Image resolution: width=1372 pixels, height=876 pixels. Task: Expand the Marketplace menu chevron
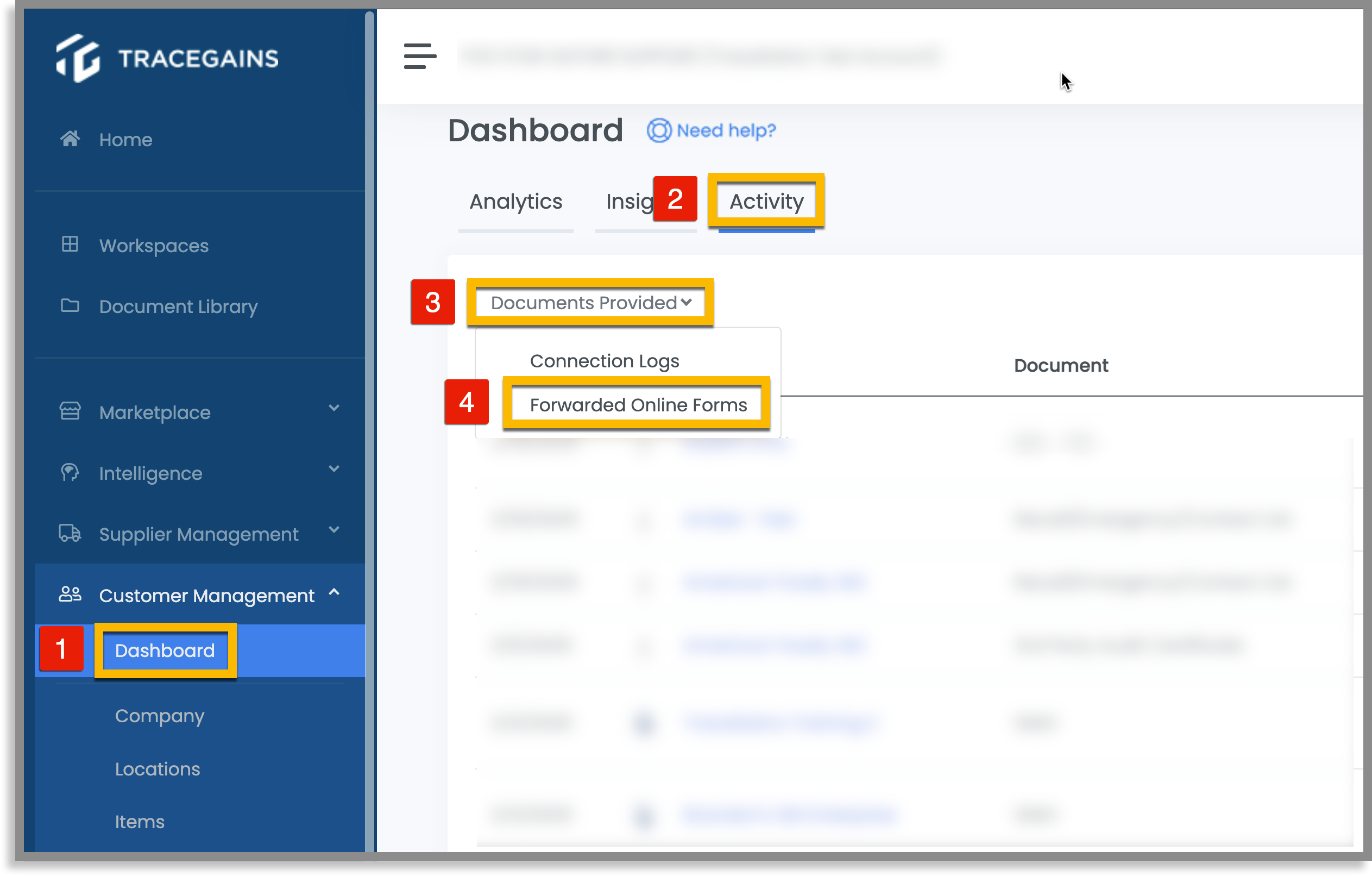tap(335, 408)
